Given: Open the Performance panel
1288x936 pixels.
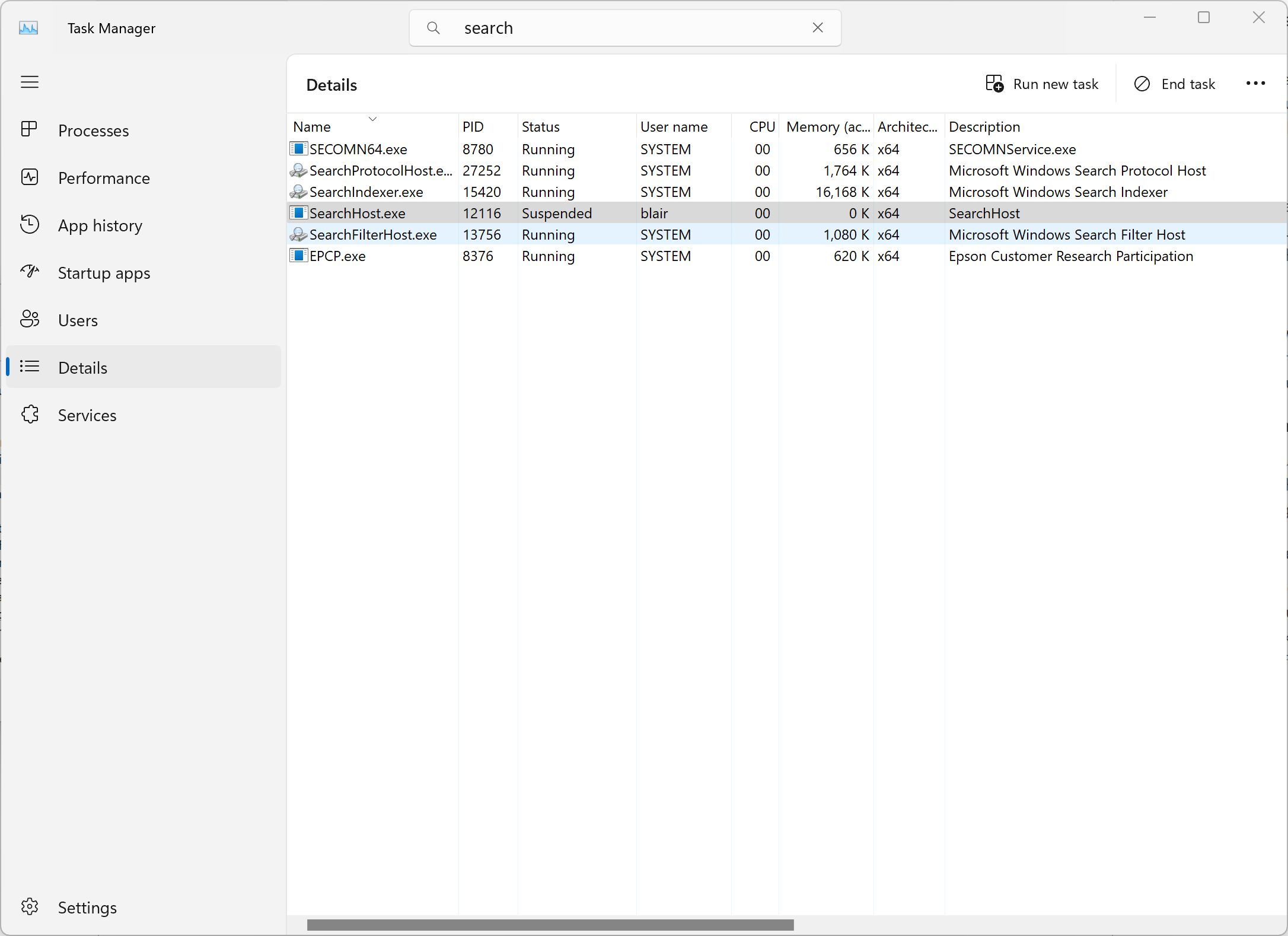Looking at the screenshot, I should 104,178.
